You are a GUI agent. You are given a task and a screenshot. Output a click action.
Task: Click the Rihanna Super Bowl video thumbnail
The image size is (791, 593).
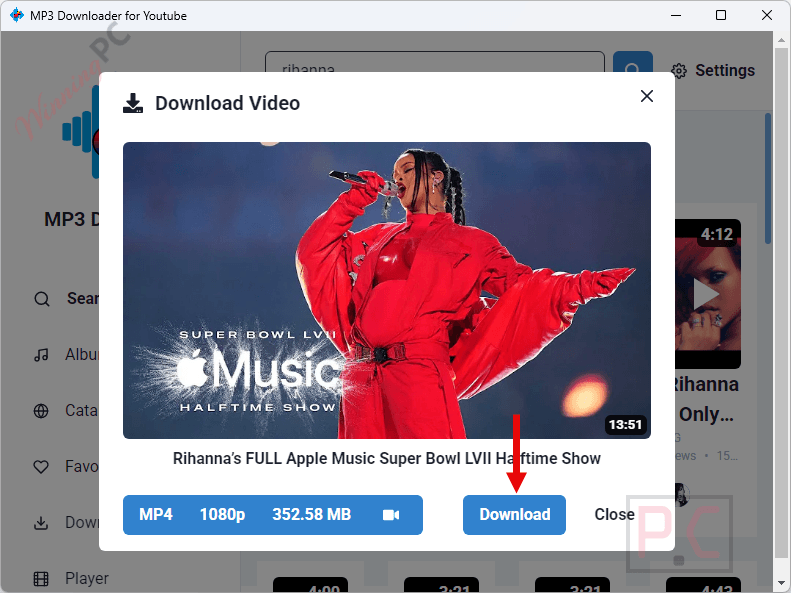[x=386, y=290]
